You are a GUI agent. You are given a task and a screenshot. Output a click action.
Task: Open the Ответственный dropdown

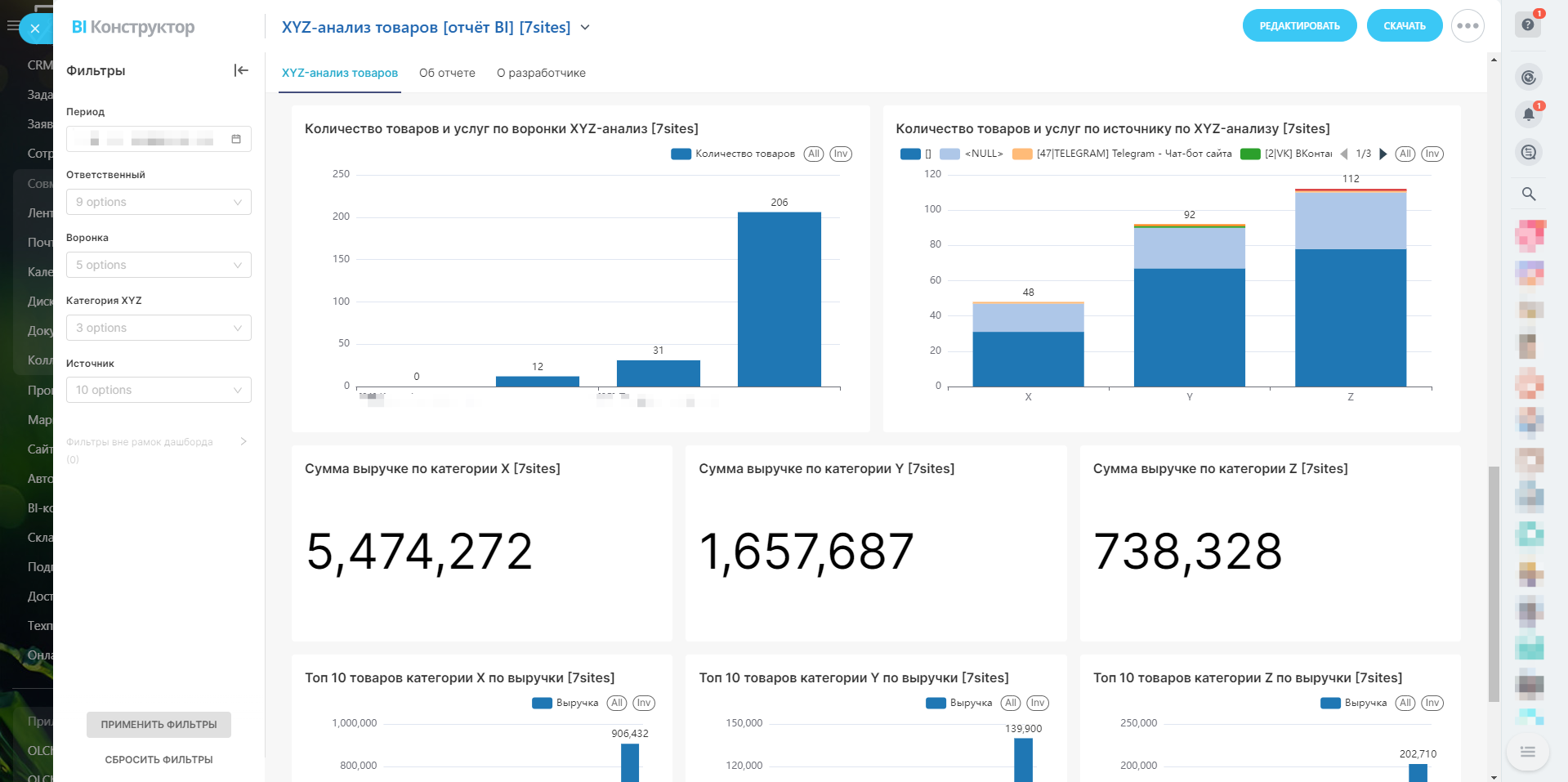click(x=159, y=202)
